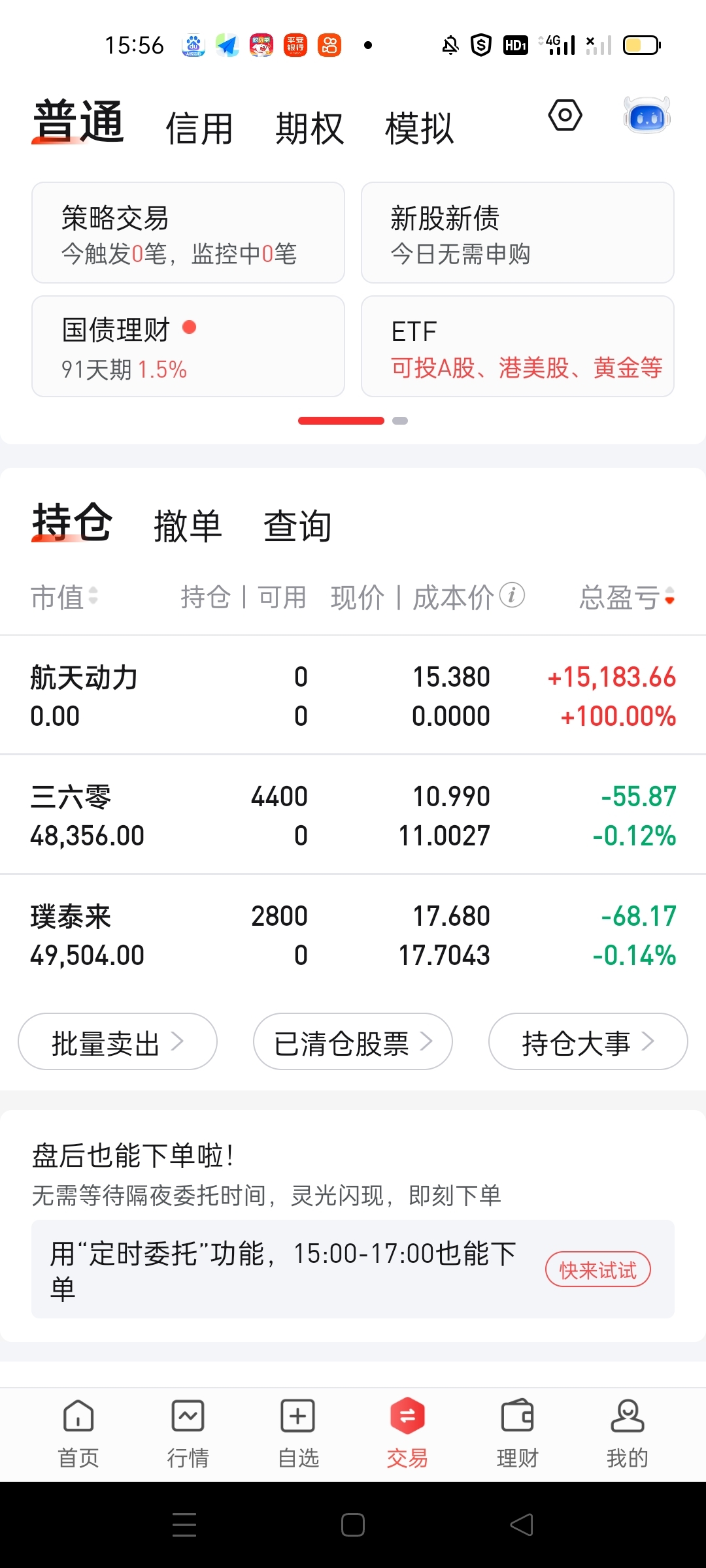Switch to second card page indicator dot
The height and width of the screenshot is (1568, 706).
click(400, 421)
